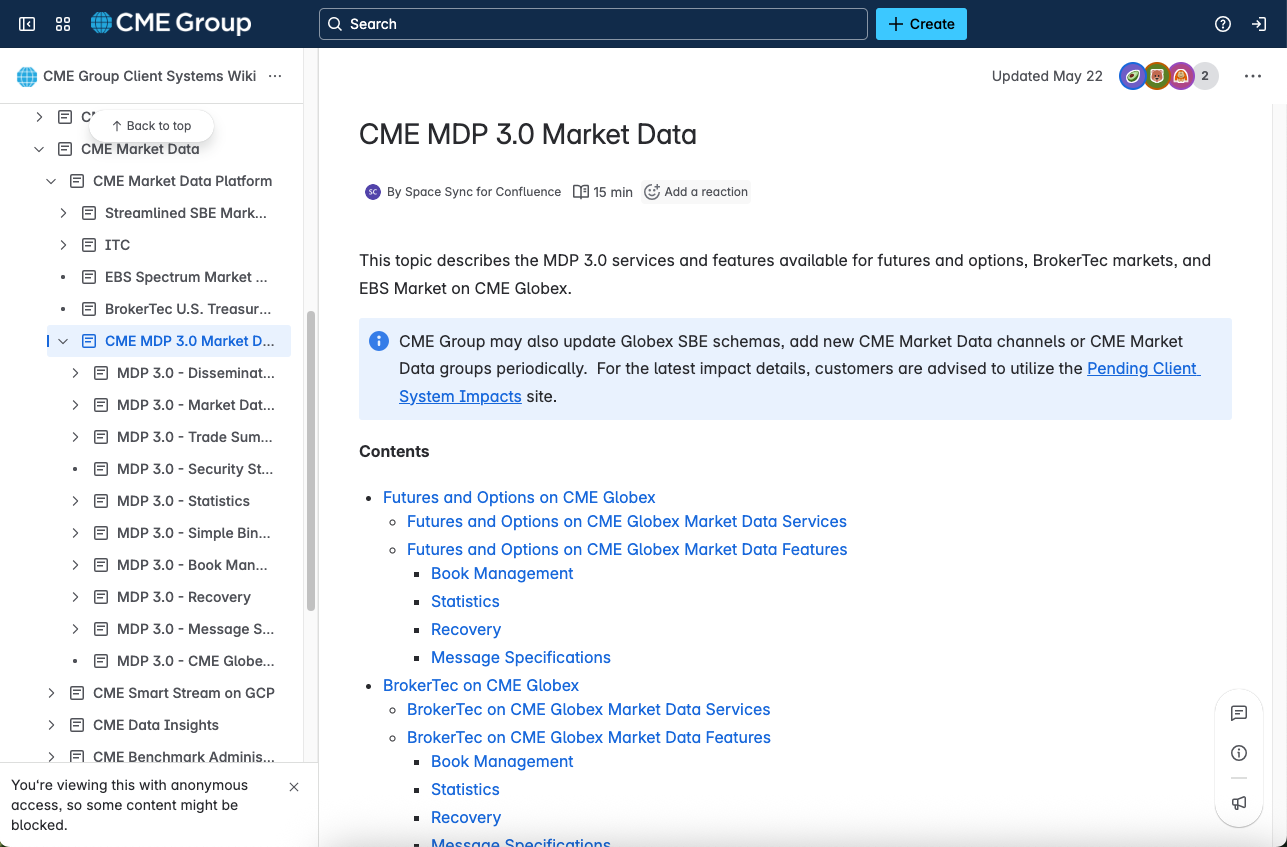The height and width of the screenshot is (847, 1287).
Task: Expand CME Smart Stream on GCP
Action: 51,692
